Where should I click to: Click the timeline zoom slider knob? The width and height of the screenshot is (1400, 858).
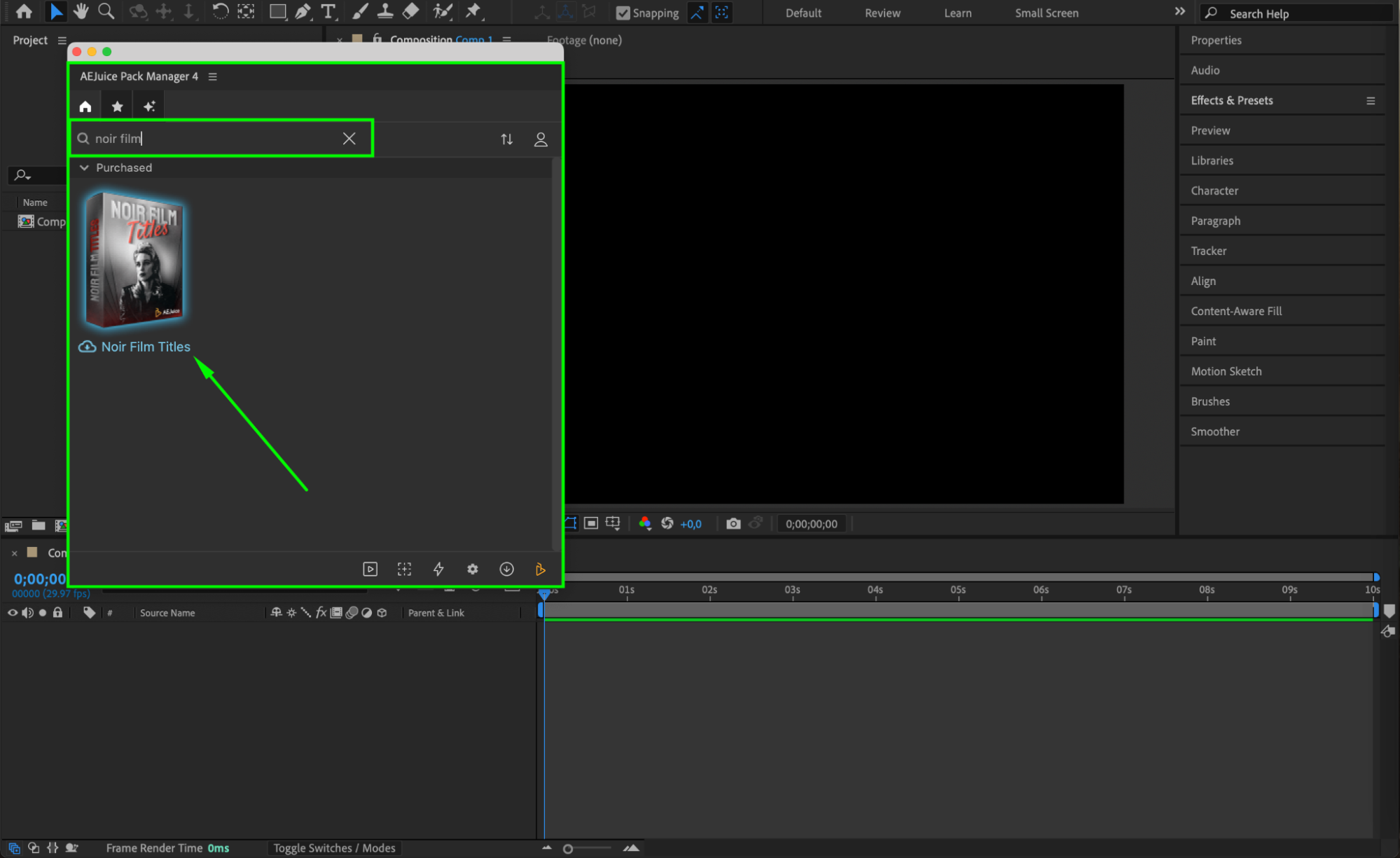click(x=568, y=848)
